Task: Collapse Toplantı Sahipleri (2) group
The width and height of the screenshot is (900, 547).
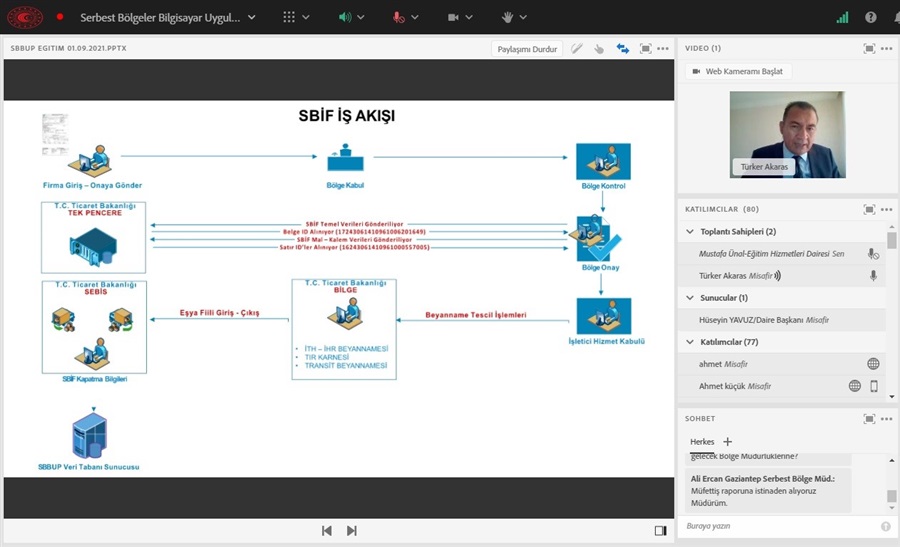Action: 690,231
